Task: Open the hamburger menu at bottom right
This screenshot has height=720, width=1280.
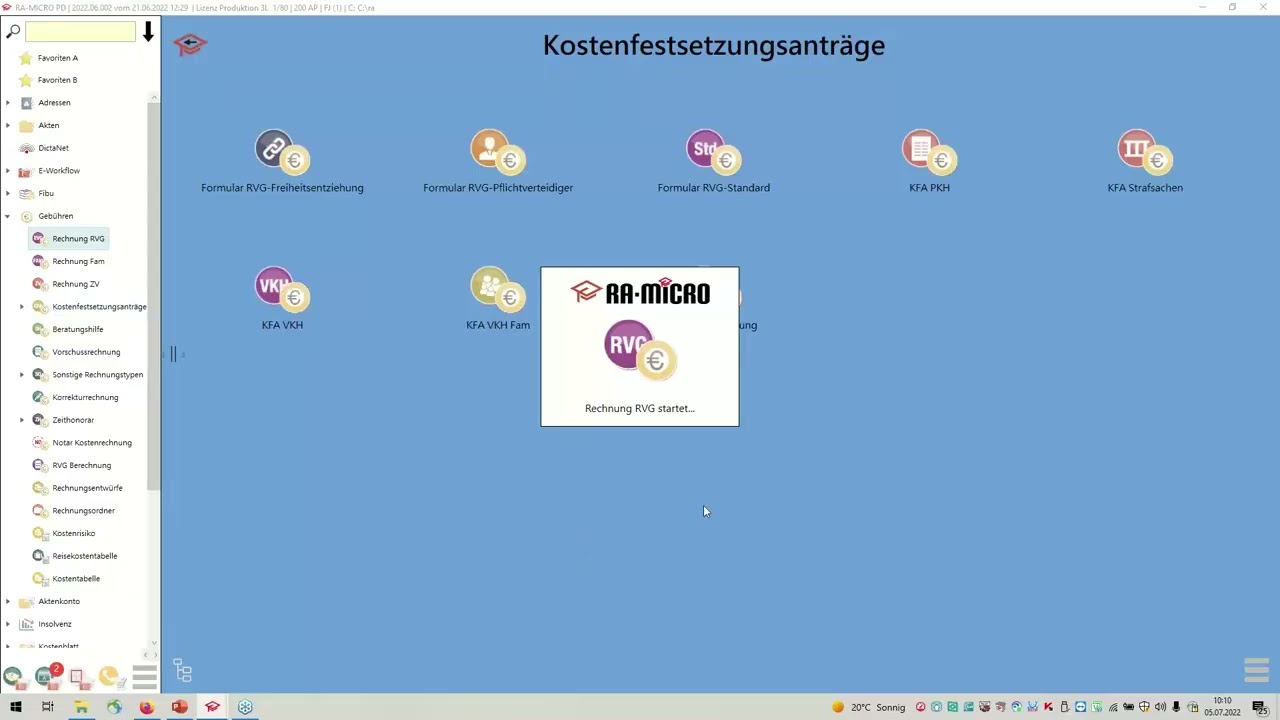Action: pos(1256,669)
